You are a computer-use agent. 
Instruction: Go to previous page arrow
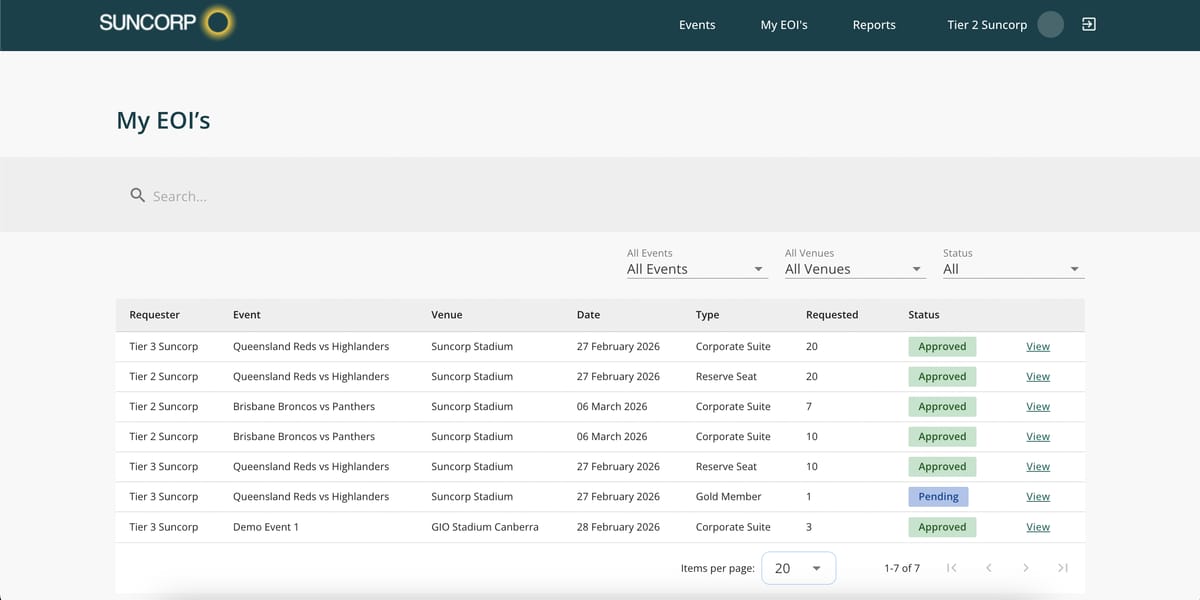(x=988, y=568)
